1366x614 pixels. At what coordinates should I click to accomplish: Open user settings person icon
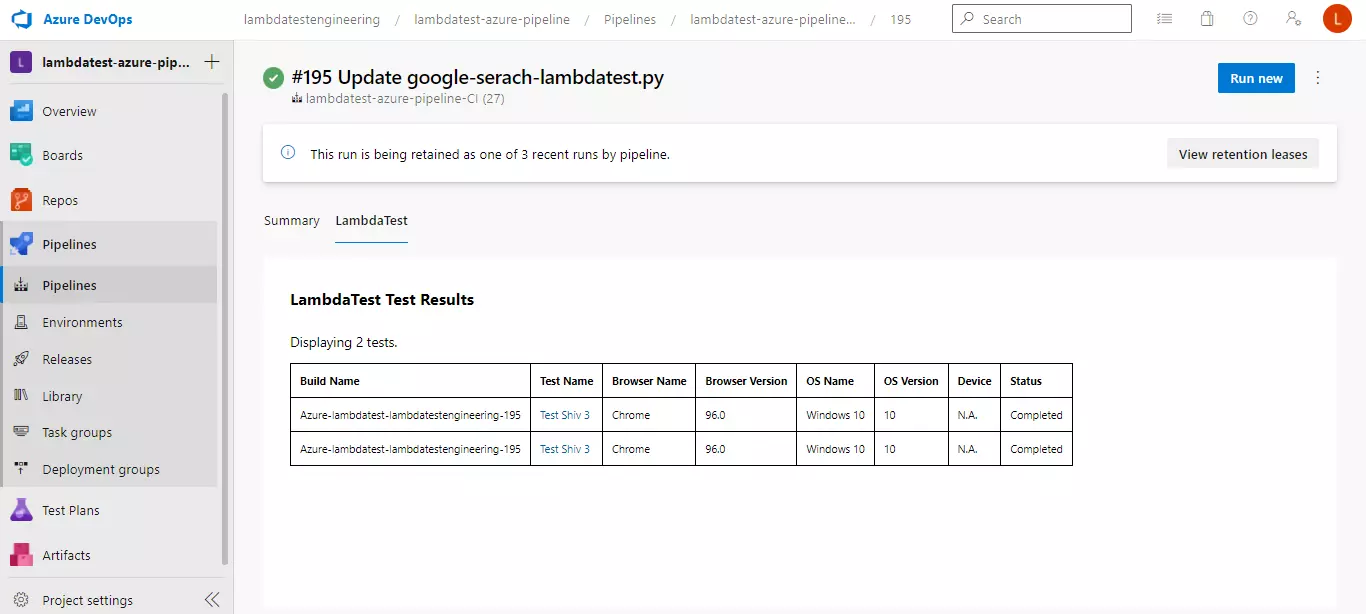point(1293,18)
